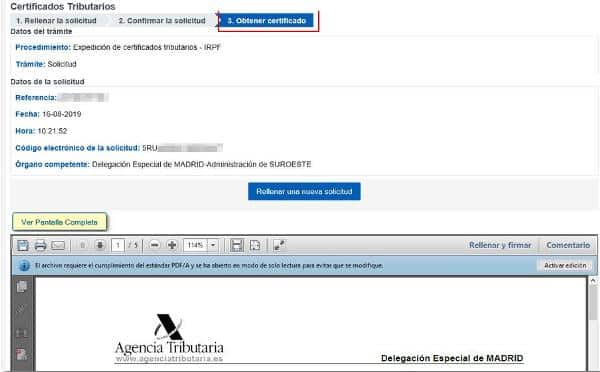Viewport: 600px width, 372px height.
Task: Click the PDF scrollbar up arrow
Action: 593,281
